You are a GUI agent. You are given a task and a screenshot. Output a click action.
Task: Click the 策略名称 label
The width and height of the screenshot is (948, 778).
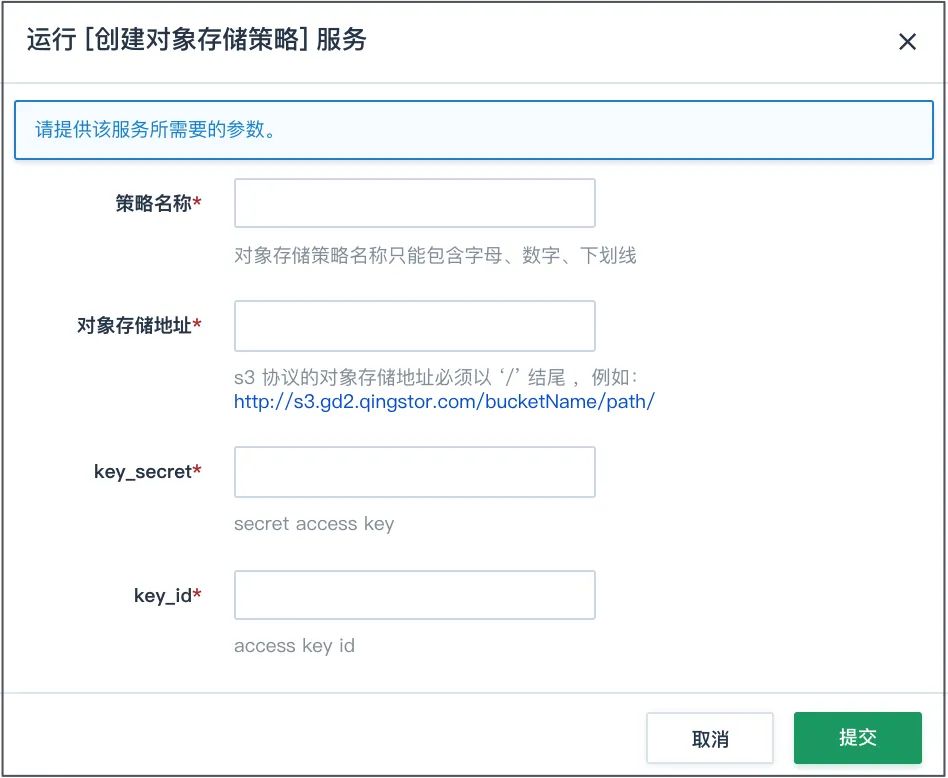[158, 203]
